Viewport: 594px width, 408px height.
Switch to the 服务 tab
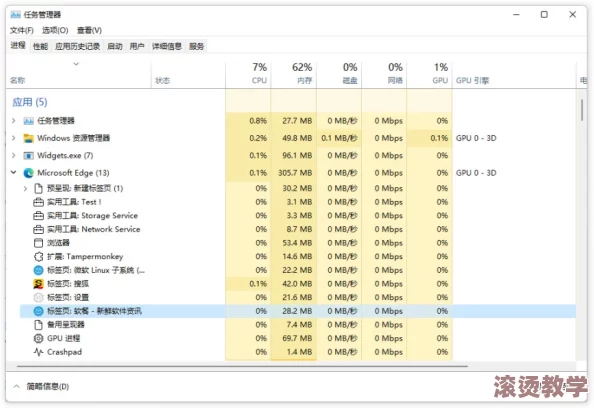click(x=196, y=47)
